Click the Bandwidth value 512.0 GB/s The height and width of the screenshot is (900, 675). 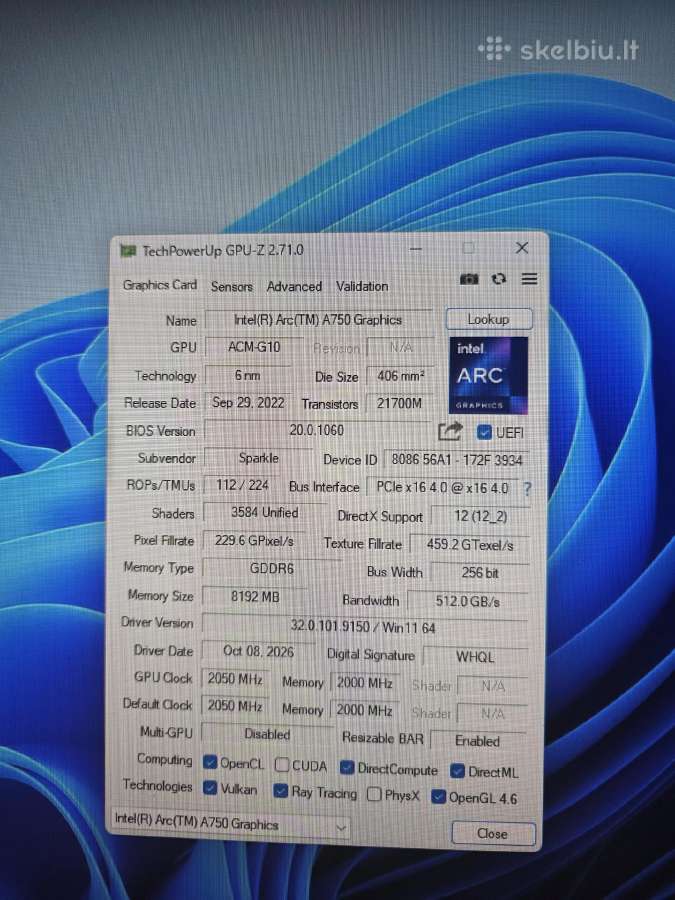click(467, 601)
